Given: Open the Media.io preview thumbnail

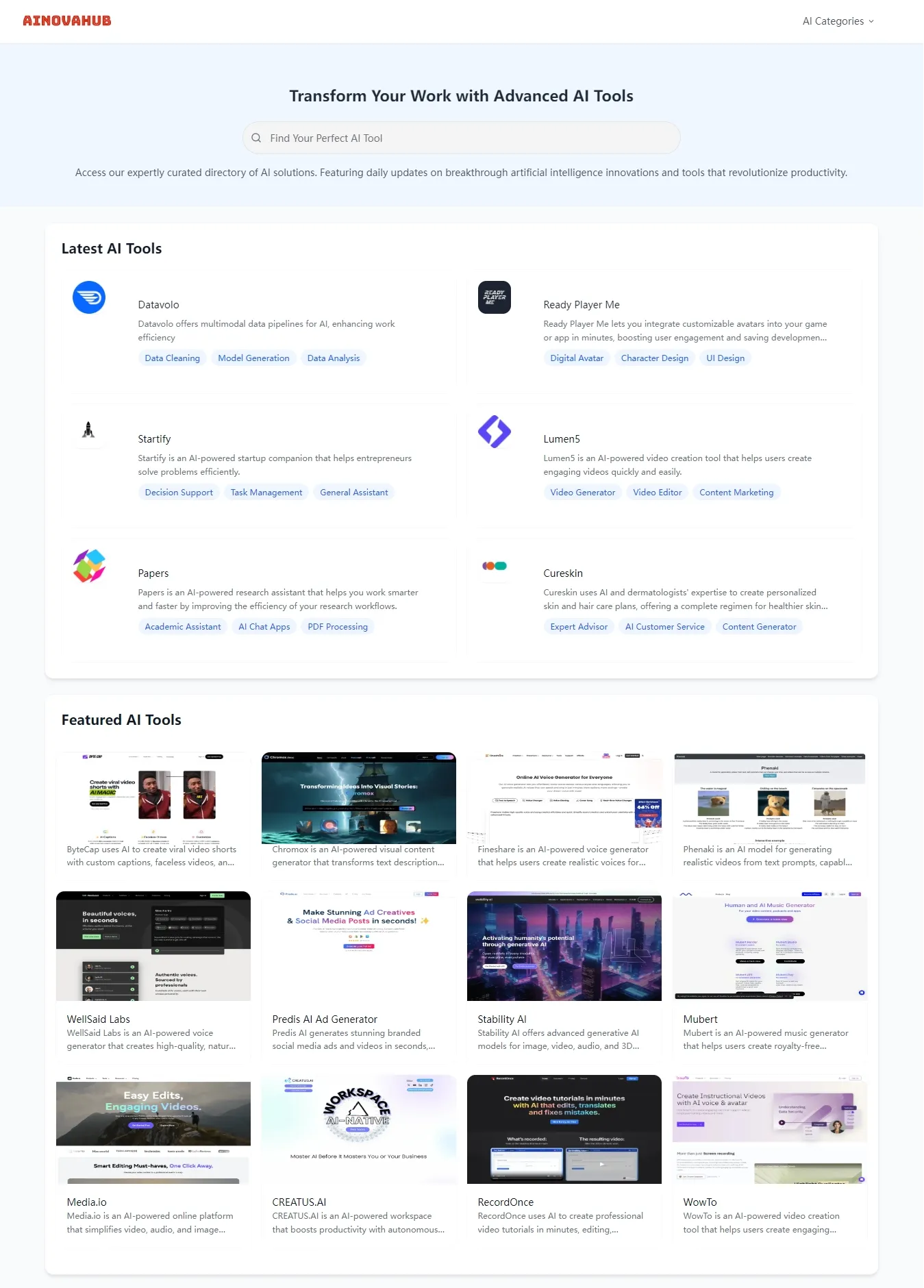Looking at the screenshot, I should coord(153,1129).
